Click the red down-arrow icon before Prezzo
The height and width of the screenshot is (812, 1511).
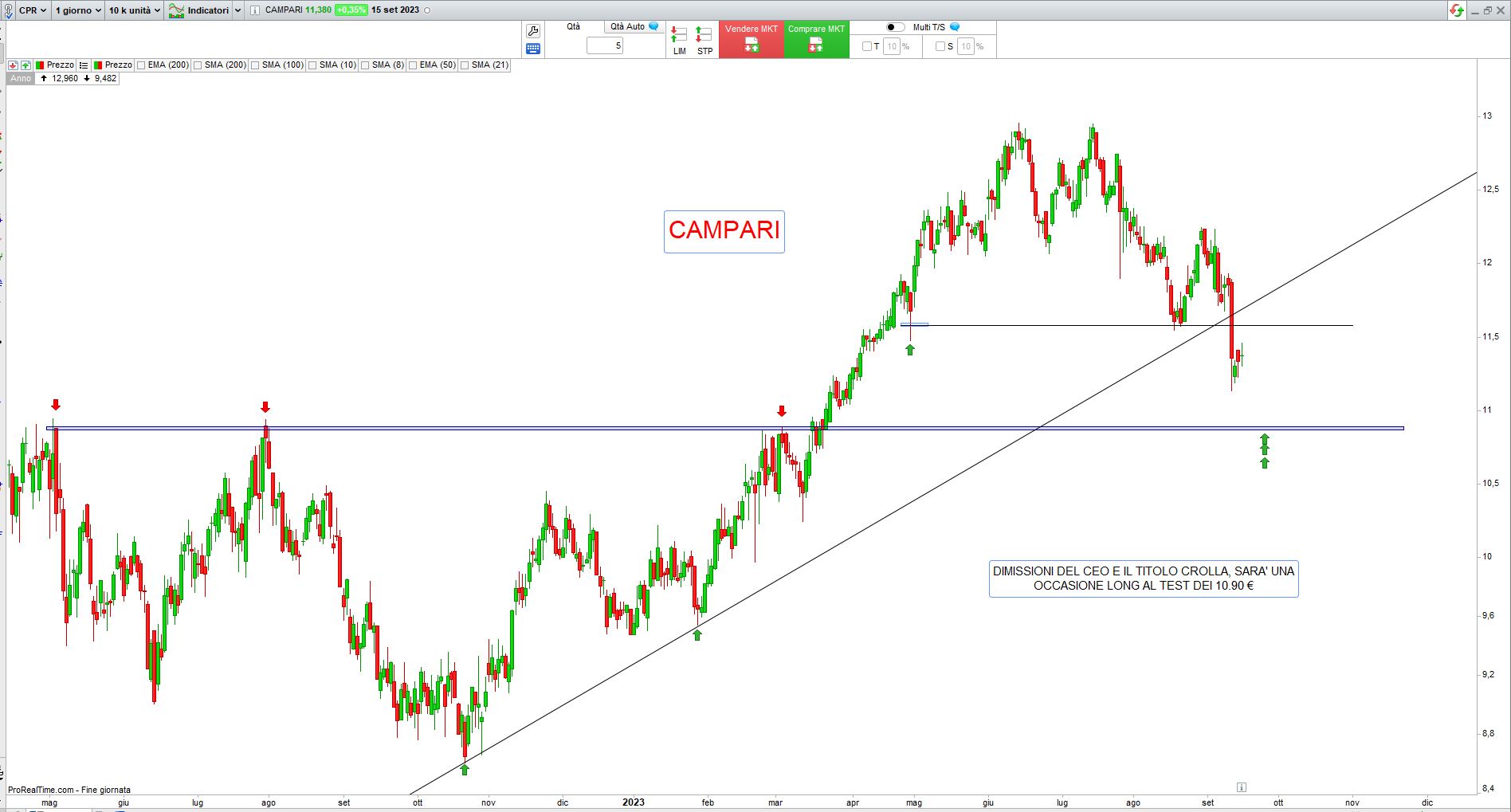[x=14, y=65]
